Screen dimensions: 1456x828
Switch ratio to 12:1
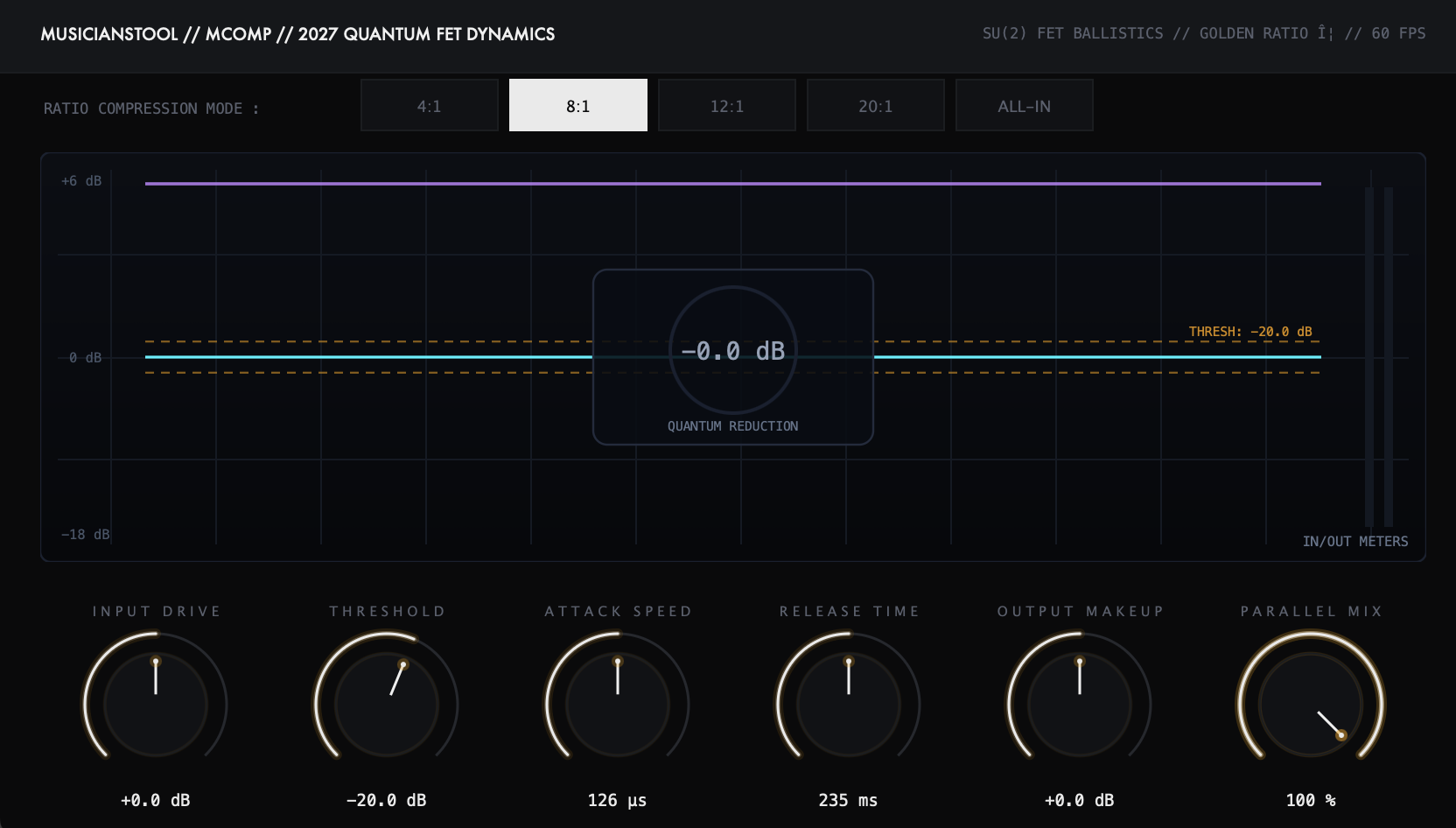[x=727, y=105]
